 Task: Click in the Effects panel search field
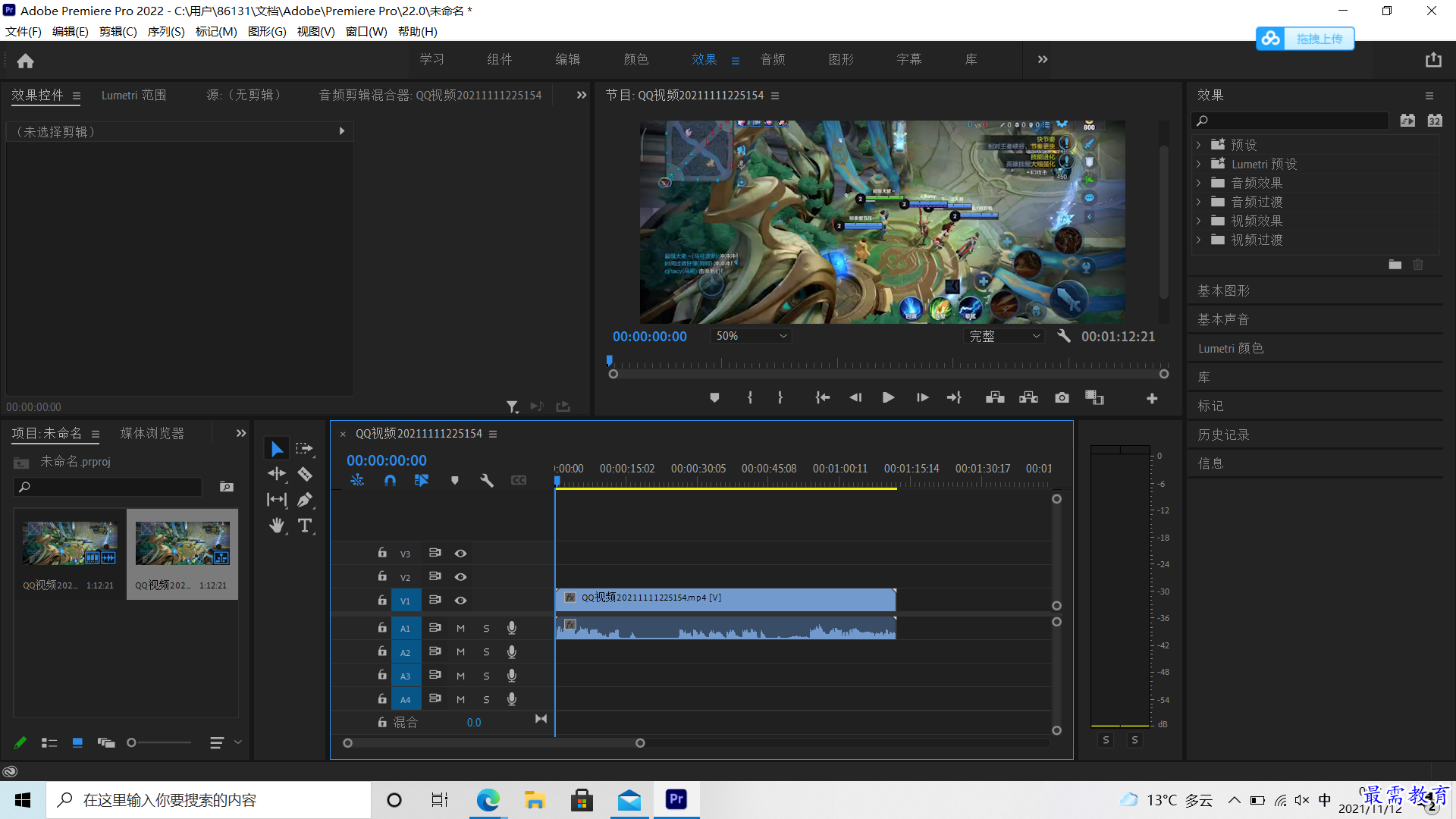coord(1291,121)
